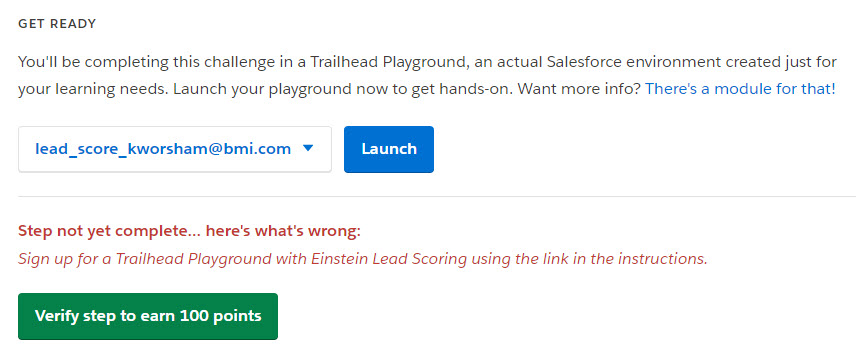The image size is (856, 362).
Task: Launch the selected Trailhead Playground
Action: point(389,149)
